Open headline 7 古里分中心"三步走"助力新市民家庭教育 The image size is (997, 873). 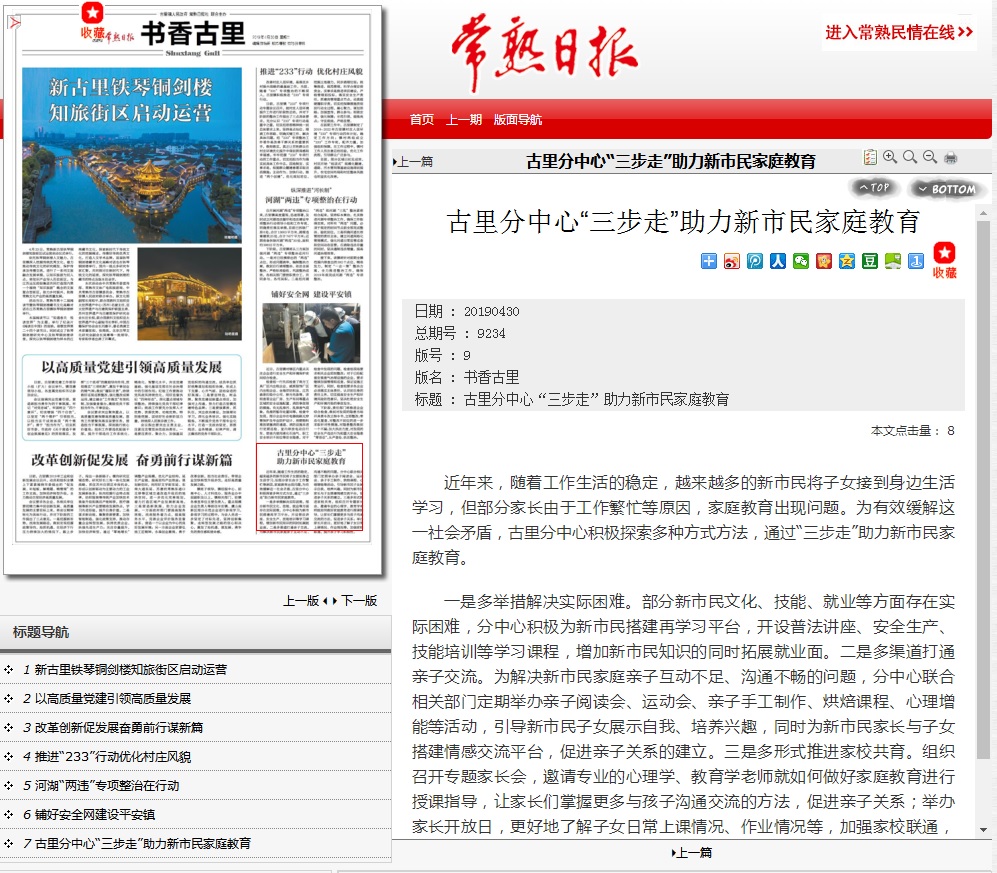[x=142, y=844]
